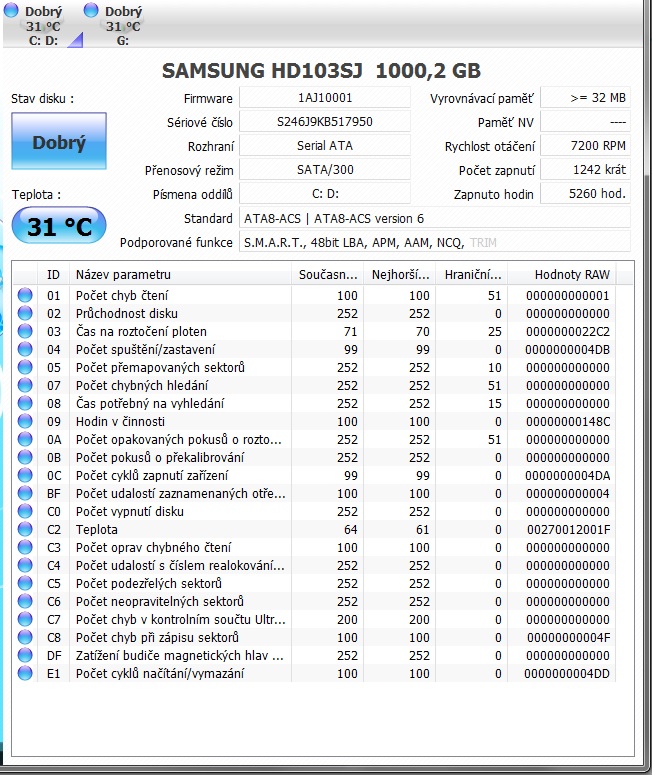The height and width of the screenshot is (775, 652).
Task: Click status icon for 04 Počet spuštění/zastavení
Action: click(25, 349)
